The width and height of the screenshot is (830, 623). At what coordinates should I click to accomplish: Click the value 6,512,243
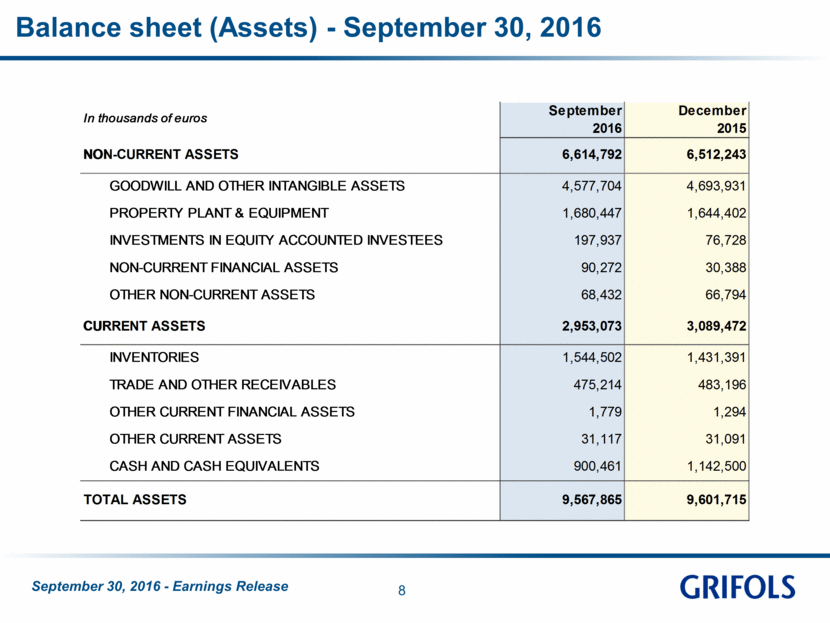point(716,154)
